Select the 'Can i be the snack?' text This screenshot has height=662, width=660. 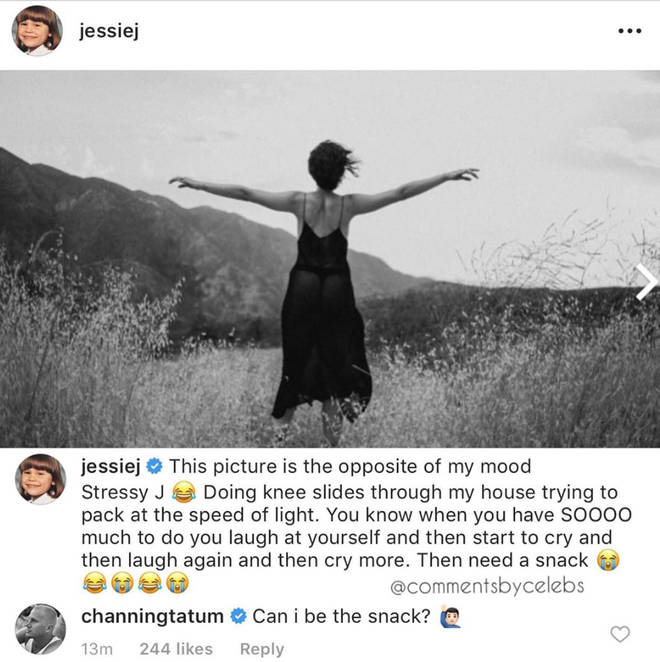(x=341, y=616)
